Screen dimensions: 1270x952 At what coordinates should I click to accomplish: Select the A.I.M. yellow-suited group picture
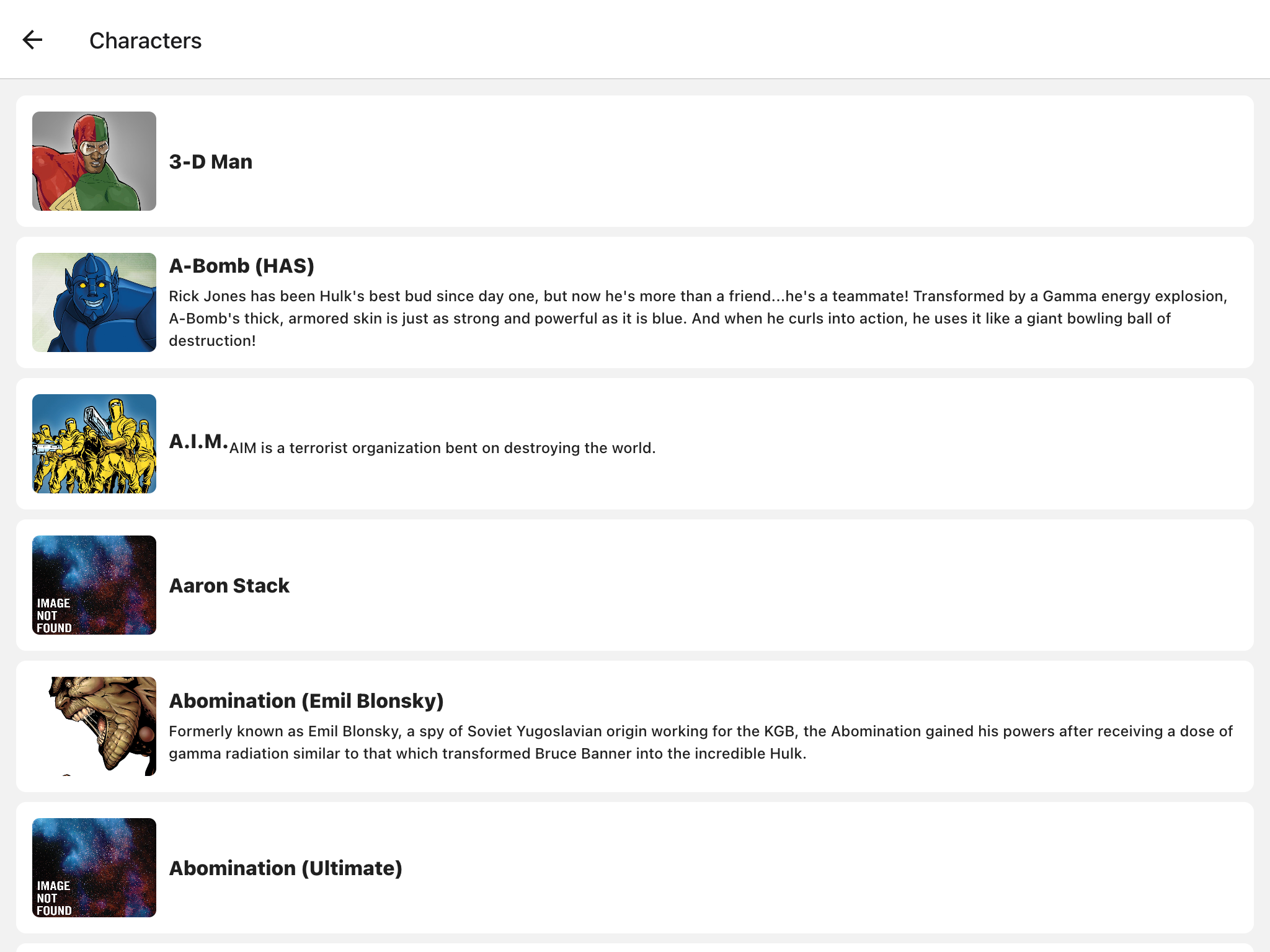coord(94,444)
